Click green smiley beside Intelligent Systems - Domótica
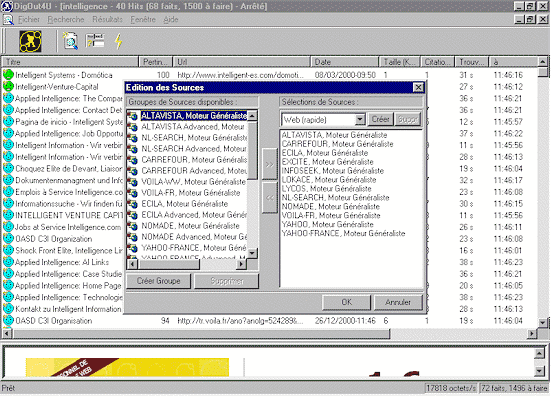This screenshot has width=551, height=397. point(8,75)
